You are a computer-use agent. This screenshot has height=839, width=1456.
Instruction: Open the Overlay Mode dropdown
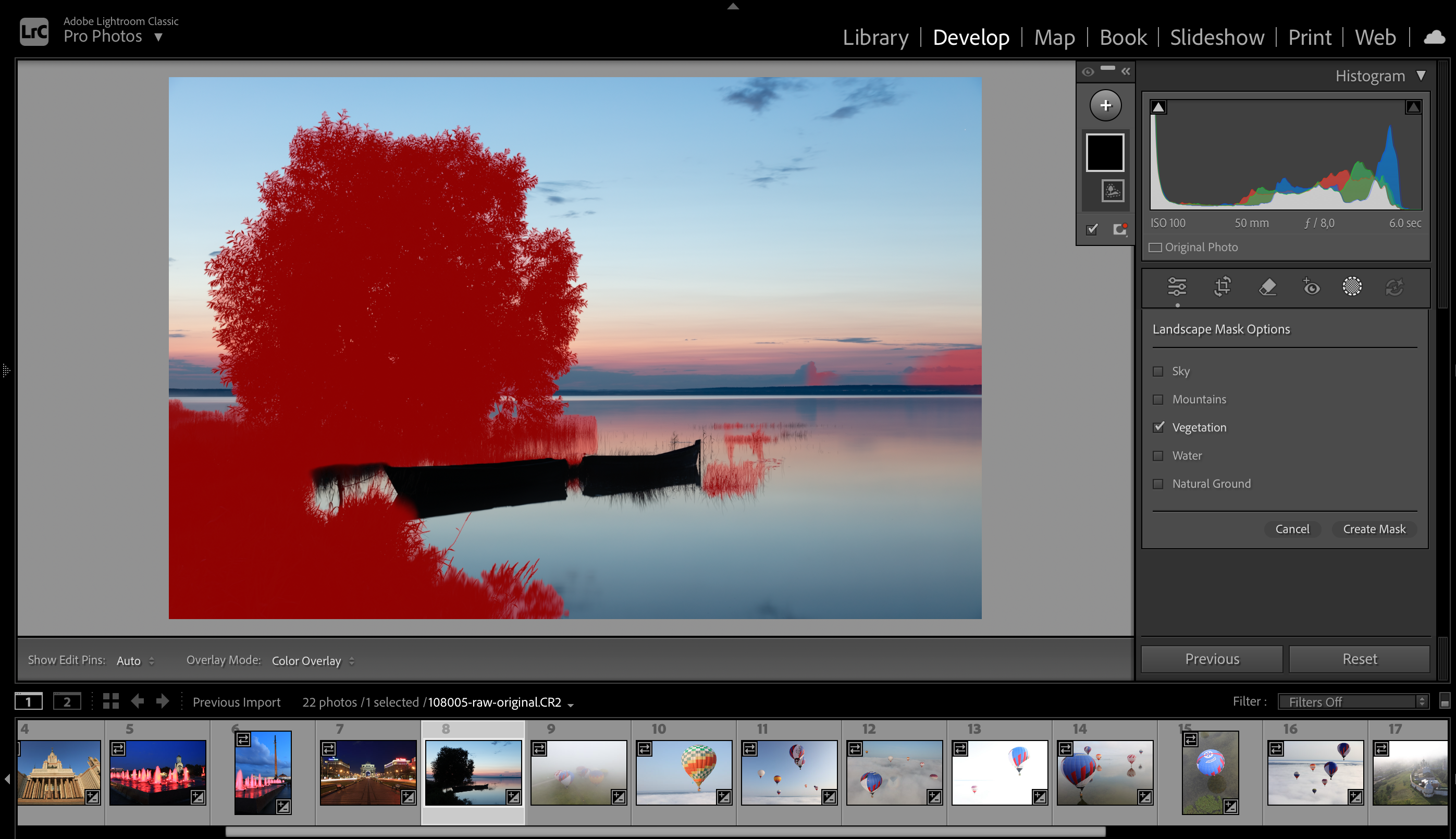click(x=312, y=661)
